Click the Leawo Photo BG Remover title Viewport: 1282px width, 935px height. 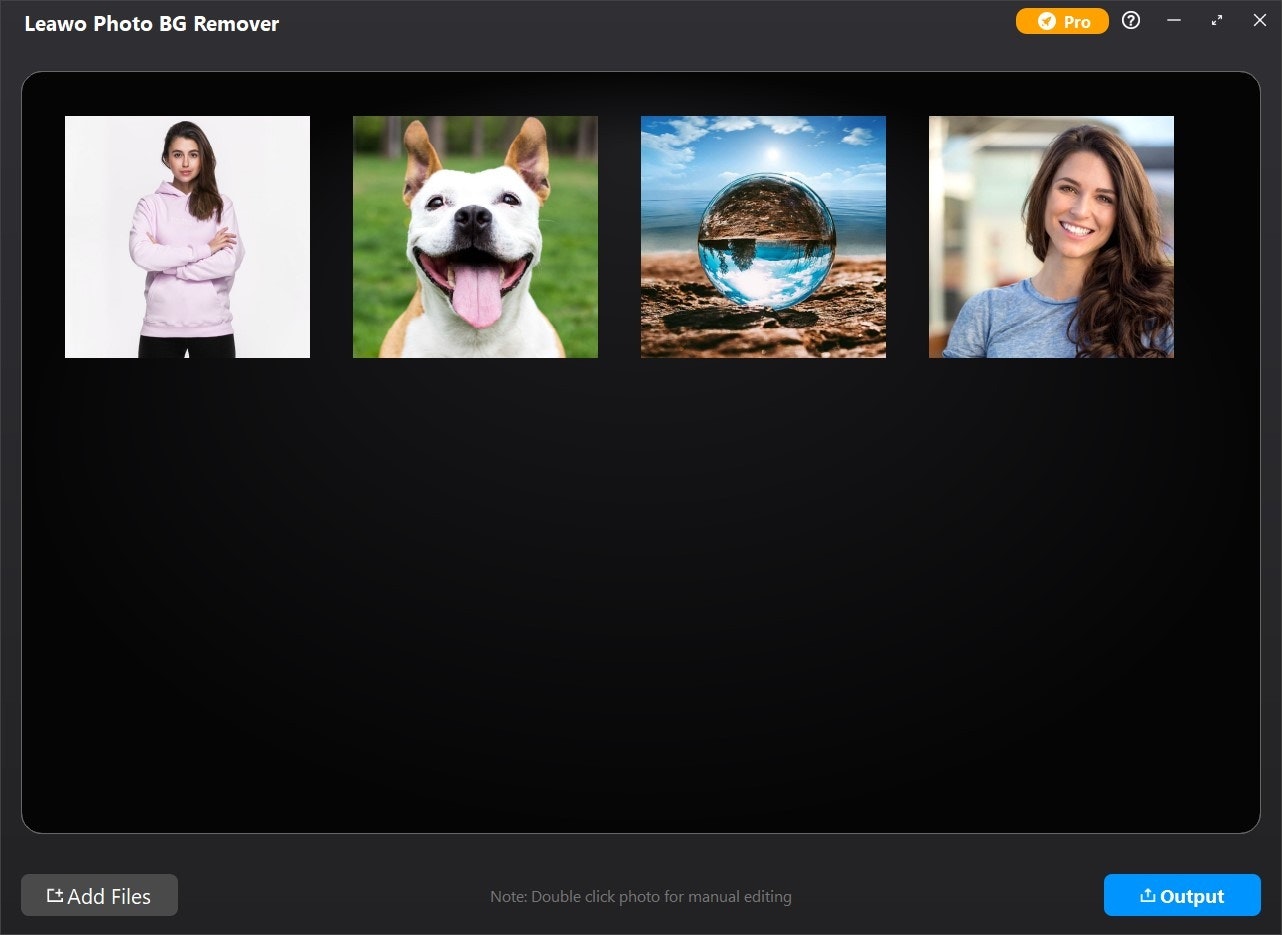[x=152, y=24]
